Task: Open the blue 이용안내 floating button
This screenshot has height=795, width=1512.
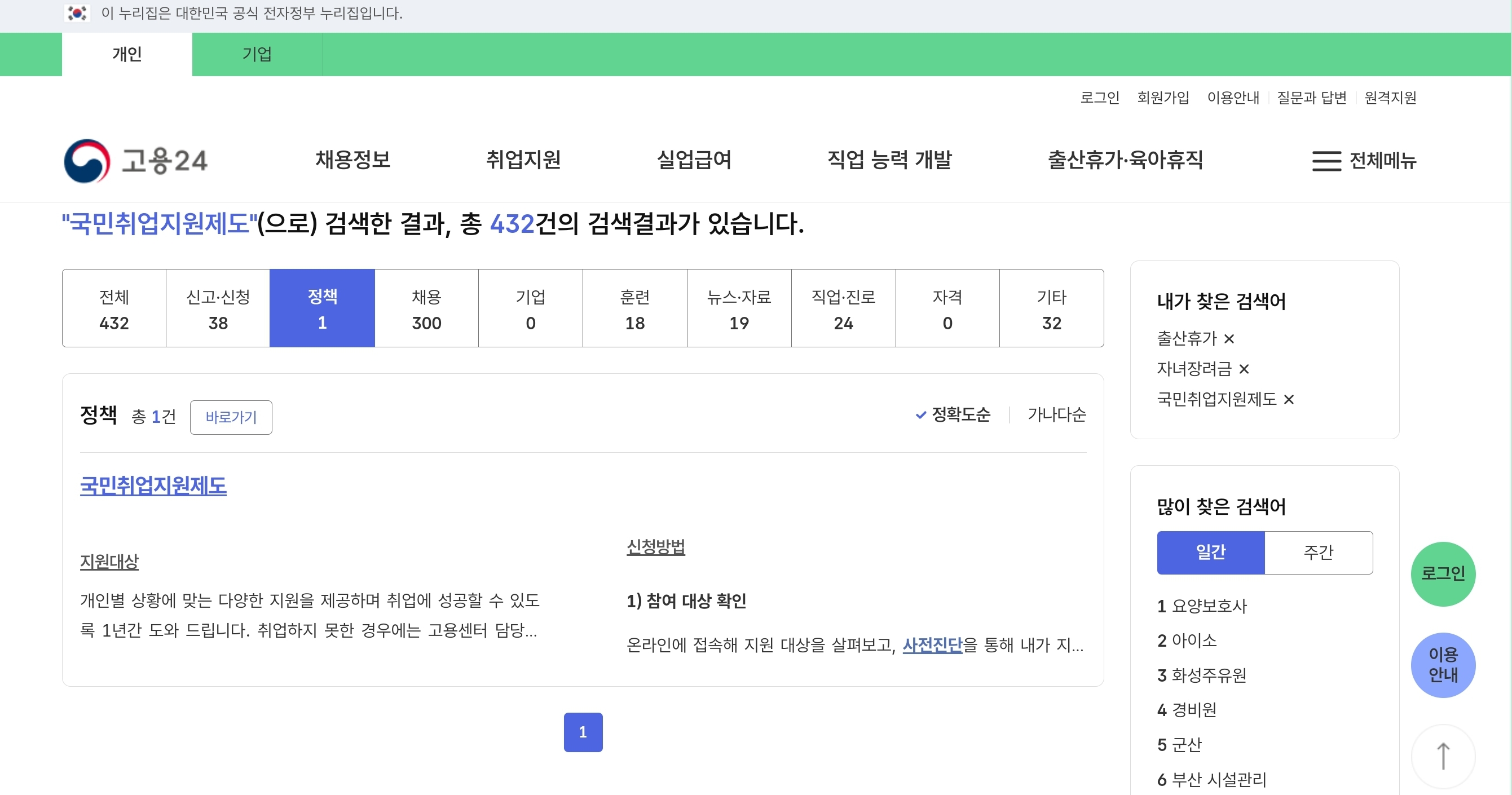Action: pos(1443,665)
